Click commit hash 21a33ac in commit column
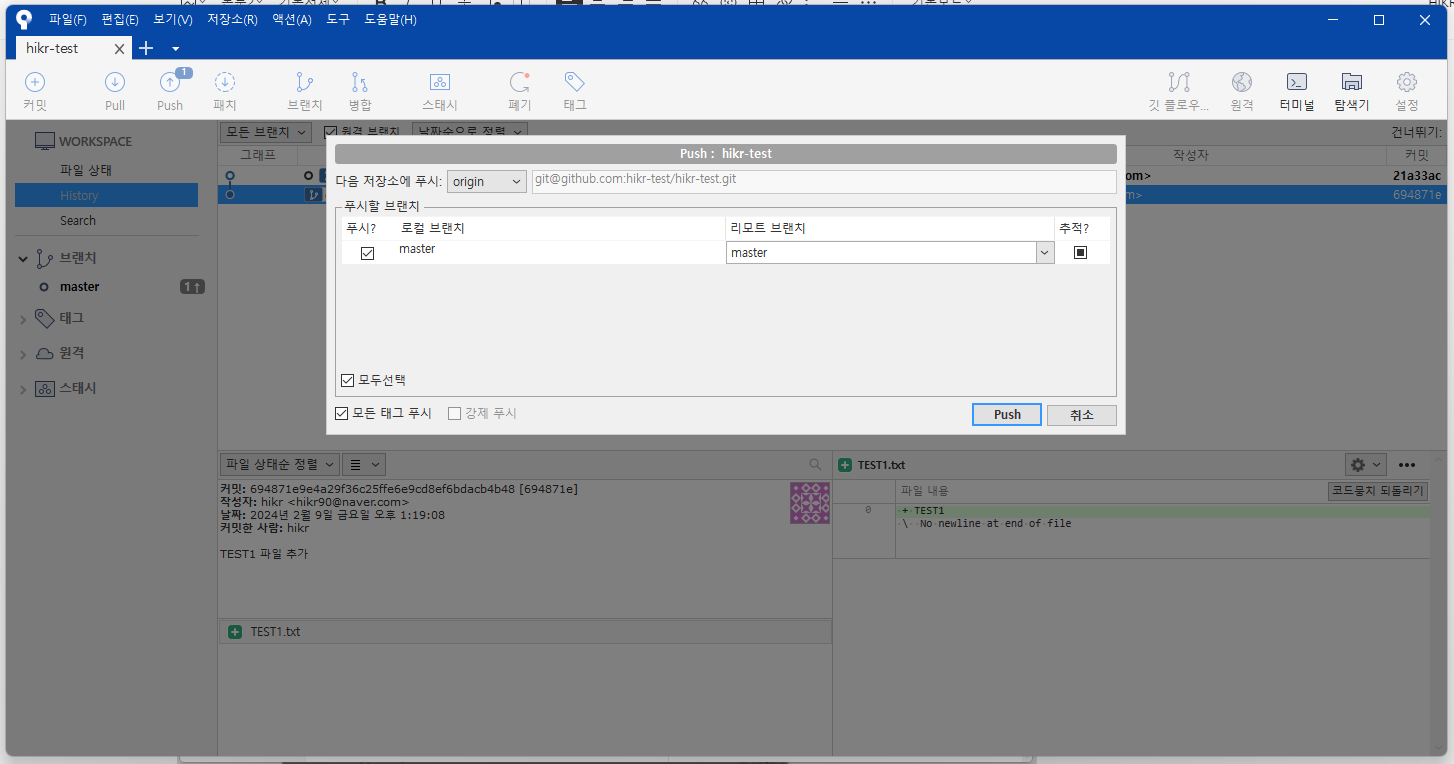 coord(1417,175)
